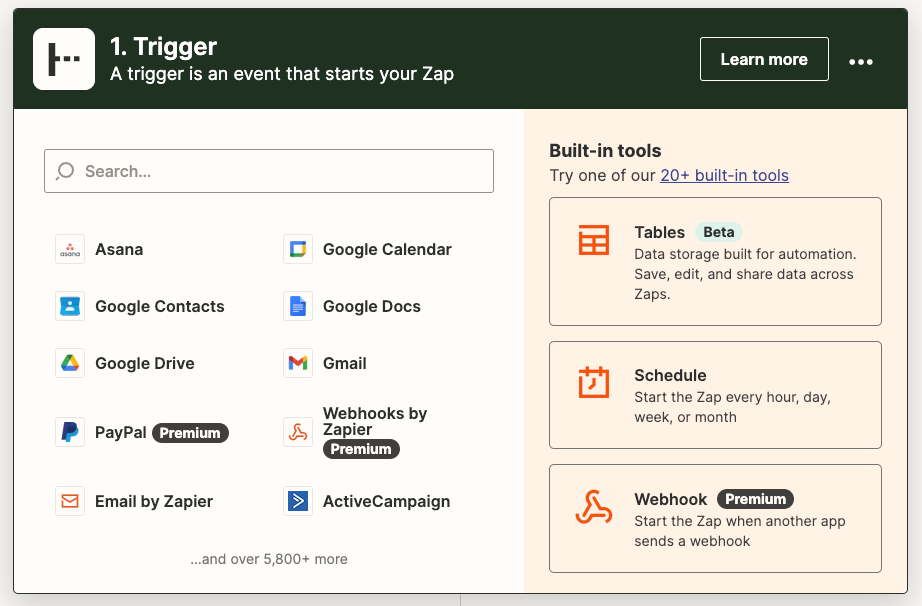Select the Google Drive icon

click(x=70, y=363)
